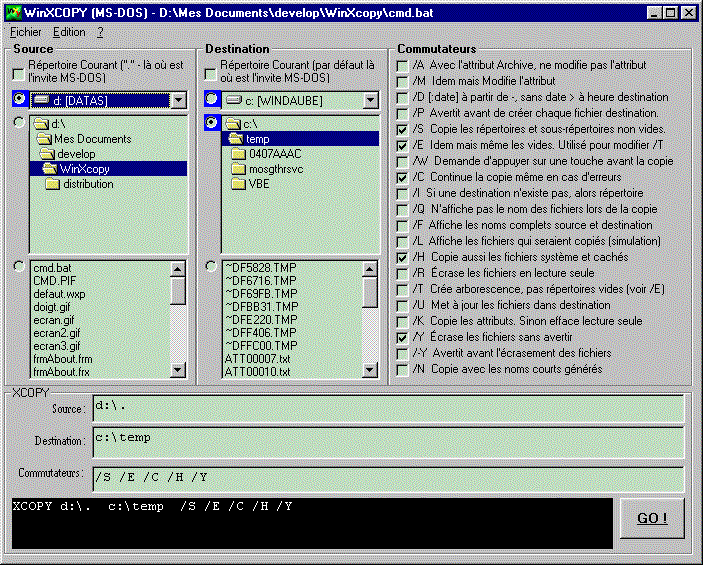Viewport: 703px width, 565px height.
Task: Click the scroll thumb of Source file list
Action: (178, 291)
